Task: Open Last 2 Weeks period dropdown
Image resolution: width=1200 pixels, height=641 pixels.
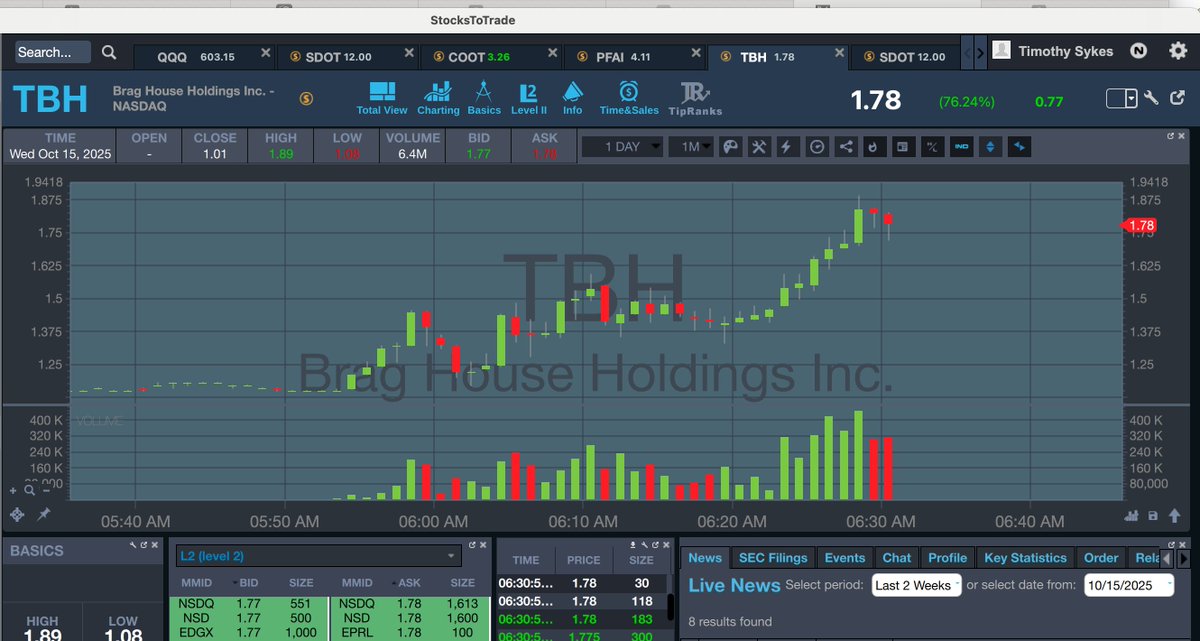Action: [x=916, y=585]
